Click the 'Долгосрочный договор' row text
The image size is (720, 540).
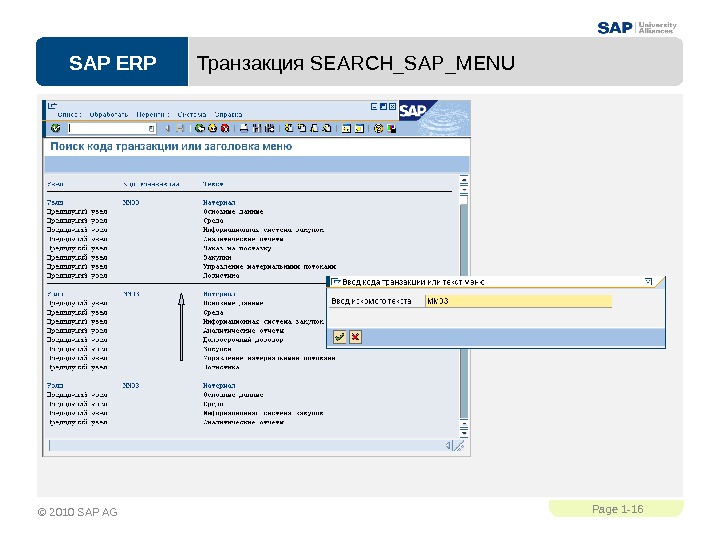pyautogui.click(x=243, y=340)
